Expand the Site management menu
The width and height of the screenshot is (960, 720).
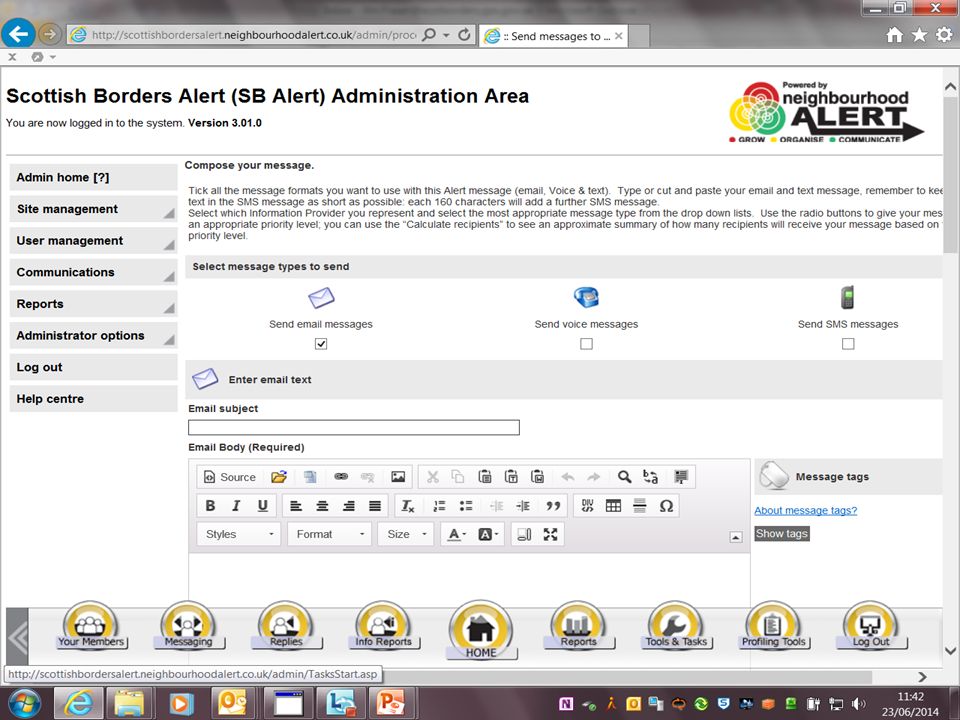click(x=94, y=209)
